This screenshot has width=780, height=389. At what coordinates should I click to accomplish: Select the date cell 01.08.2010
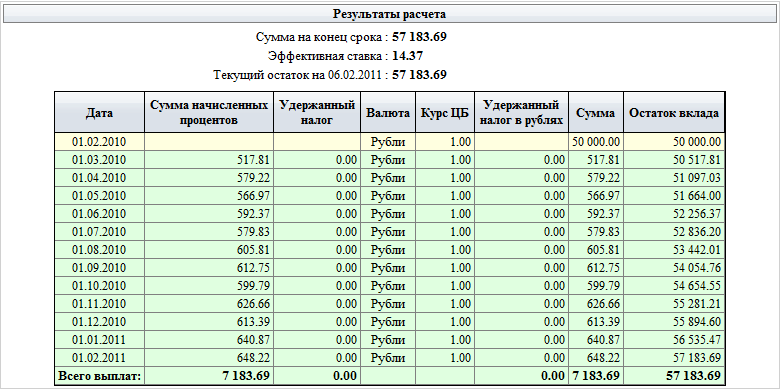click(99, 250)
